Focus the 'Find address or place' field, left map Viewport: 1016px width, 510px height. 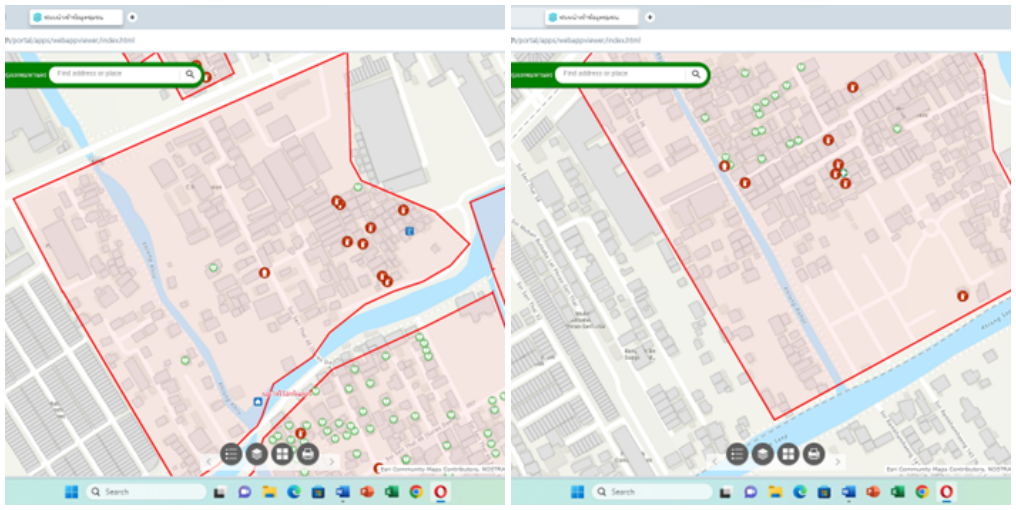115,74
